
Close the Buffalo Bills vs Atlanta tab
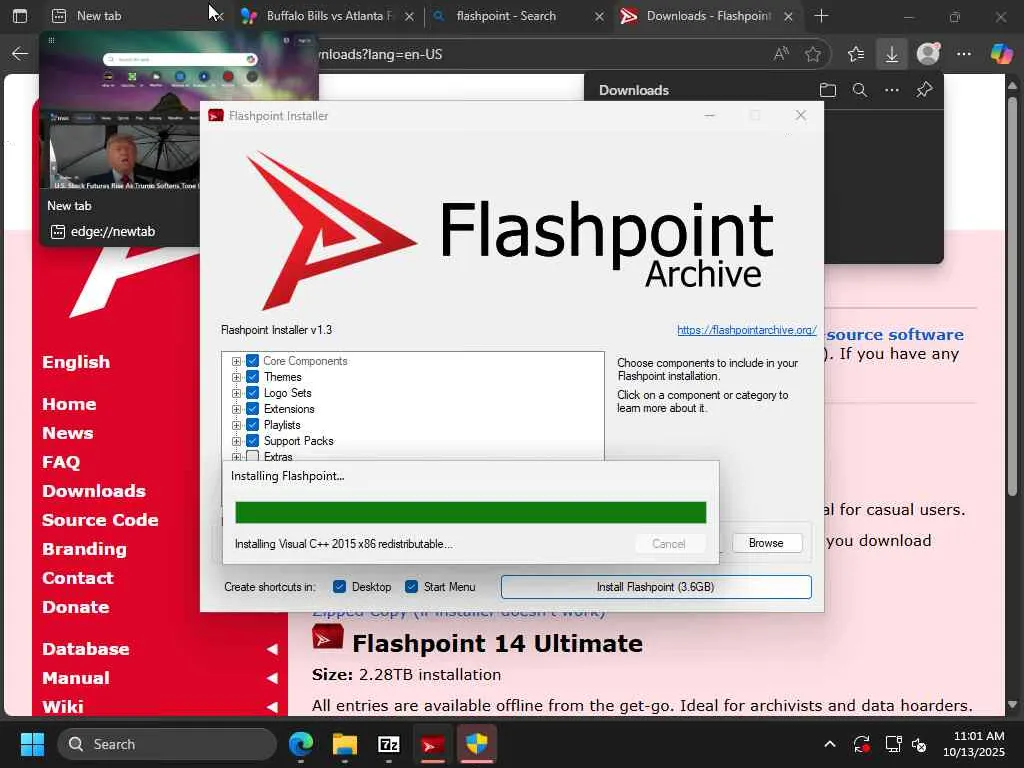pos(409,16)
